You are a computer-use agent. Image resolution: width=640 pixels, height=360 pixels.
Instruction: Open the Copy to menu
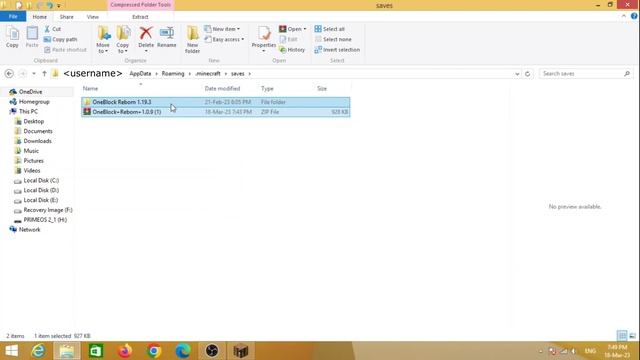point(123,40)
